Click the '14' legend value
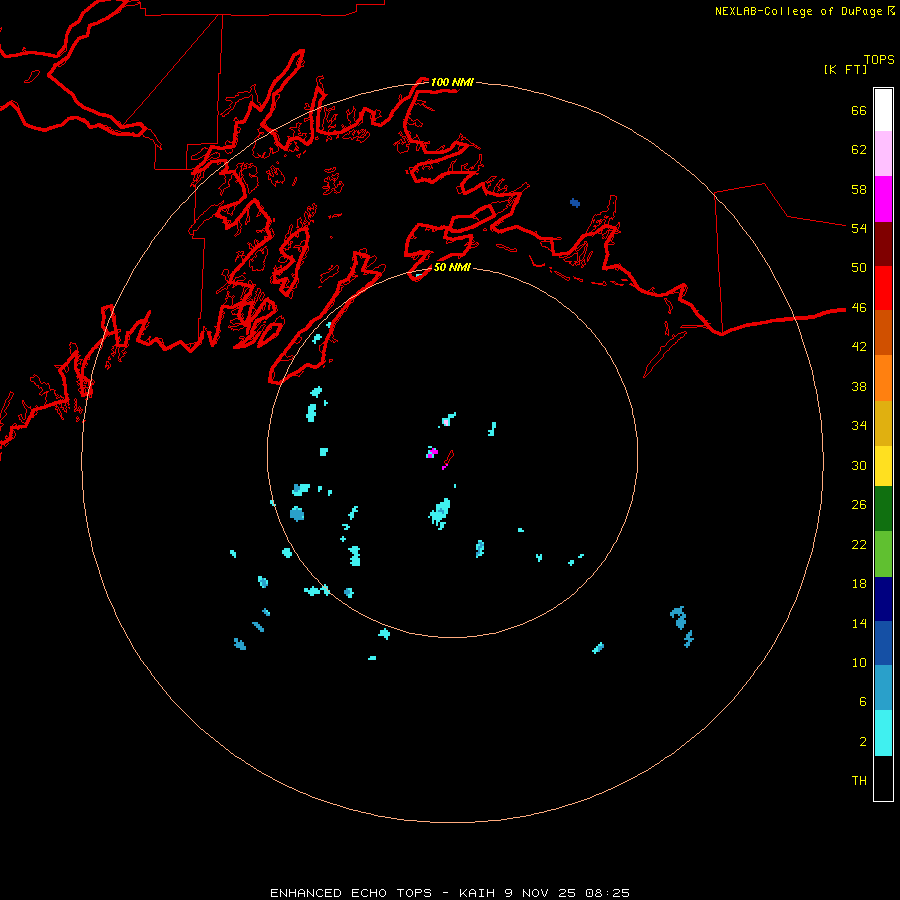 pos(859,623)
